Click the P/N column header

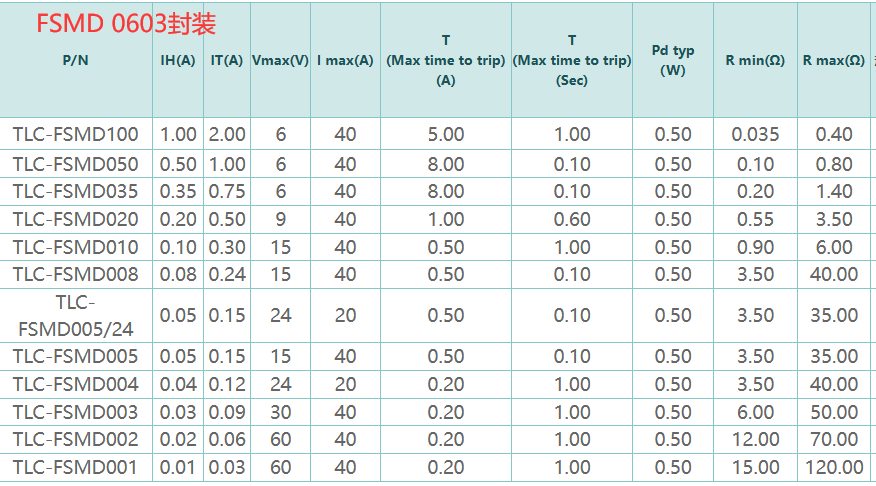pyautogui.click(x=76, y=60)
